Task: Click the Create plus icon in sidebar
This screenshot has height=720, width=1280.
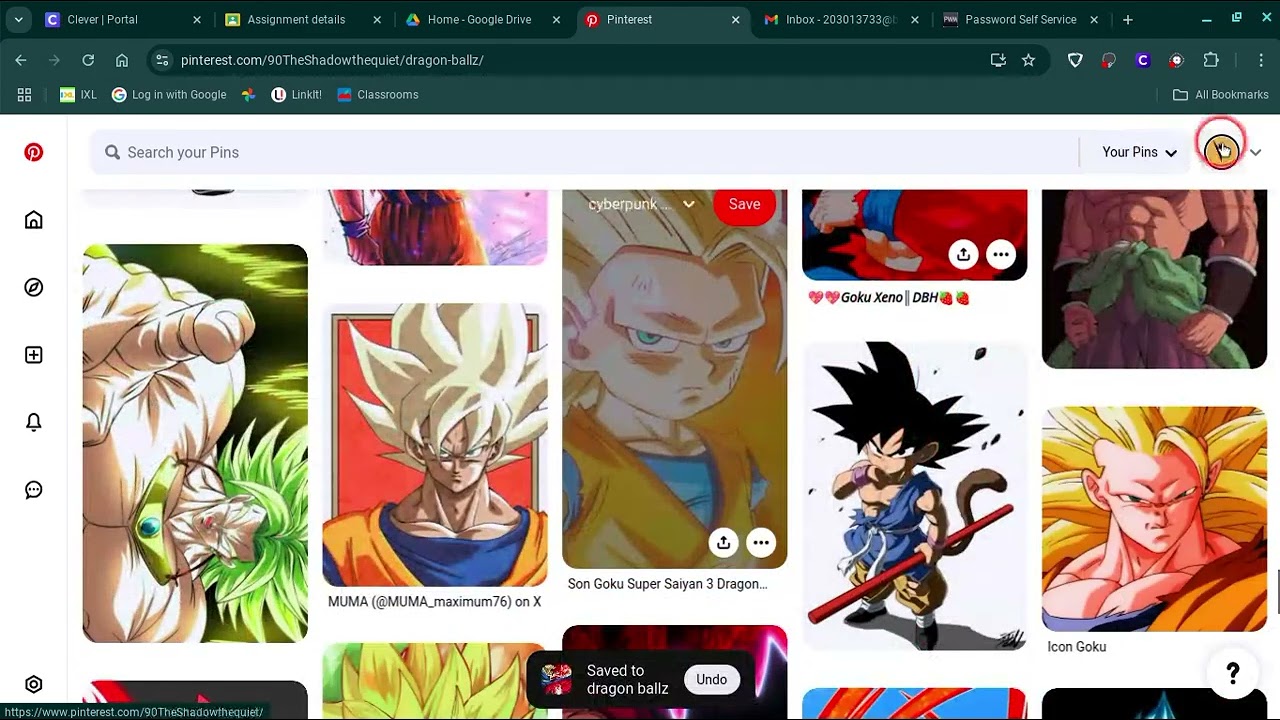Action: pos(34,355)
